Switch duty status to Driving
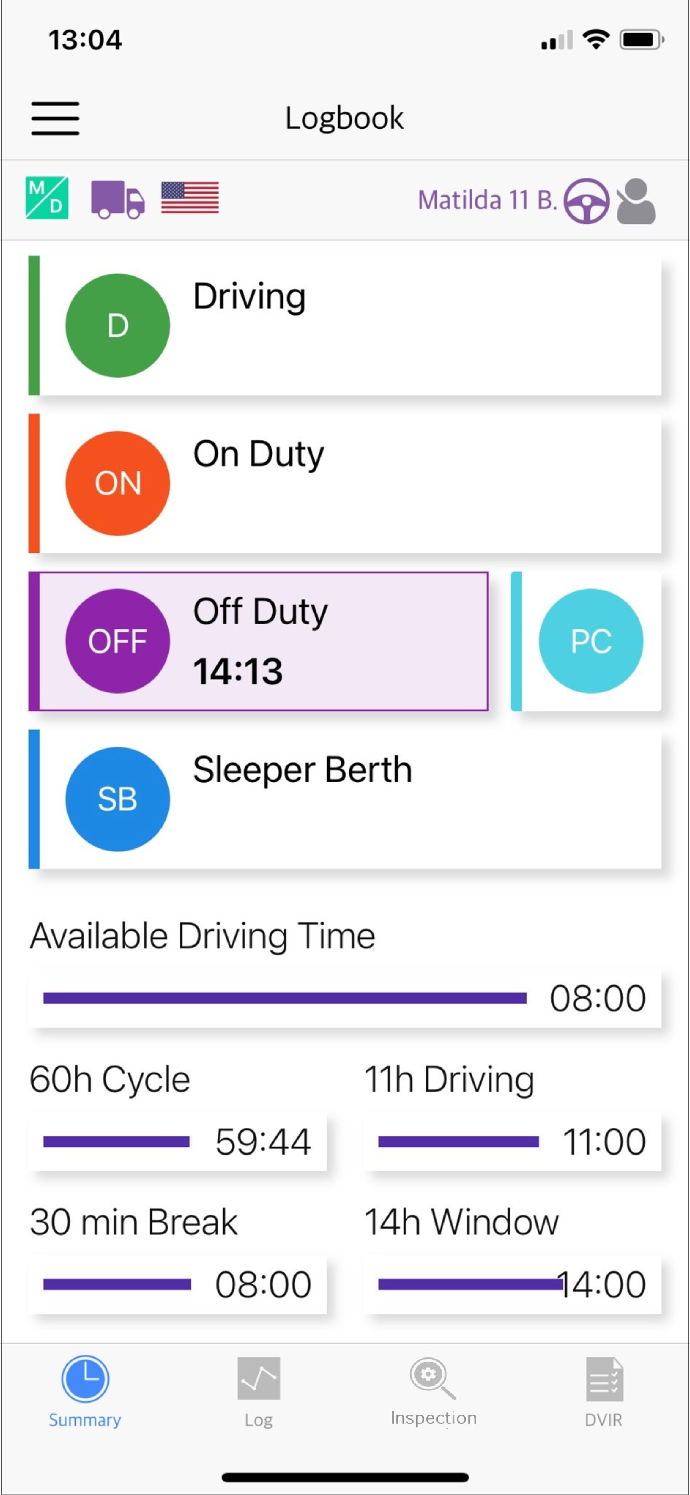690x1495 pixels. pos(345,324)
